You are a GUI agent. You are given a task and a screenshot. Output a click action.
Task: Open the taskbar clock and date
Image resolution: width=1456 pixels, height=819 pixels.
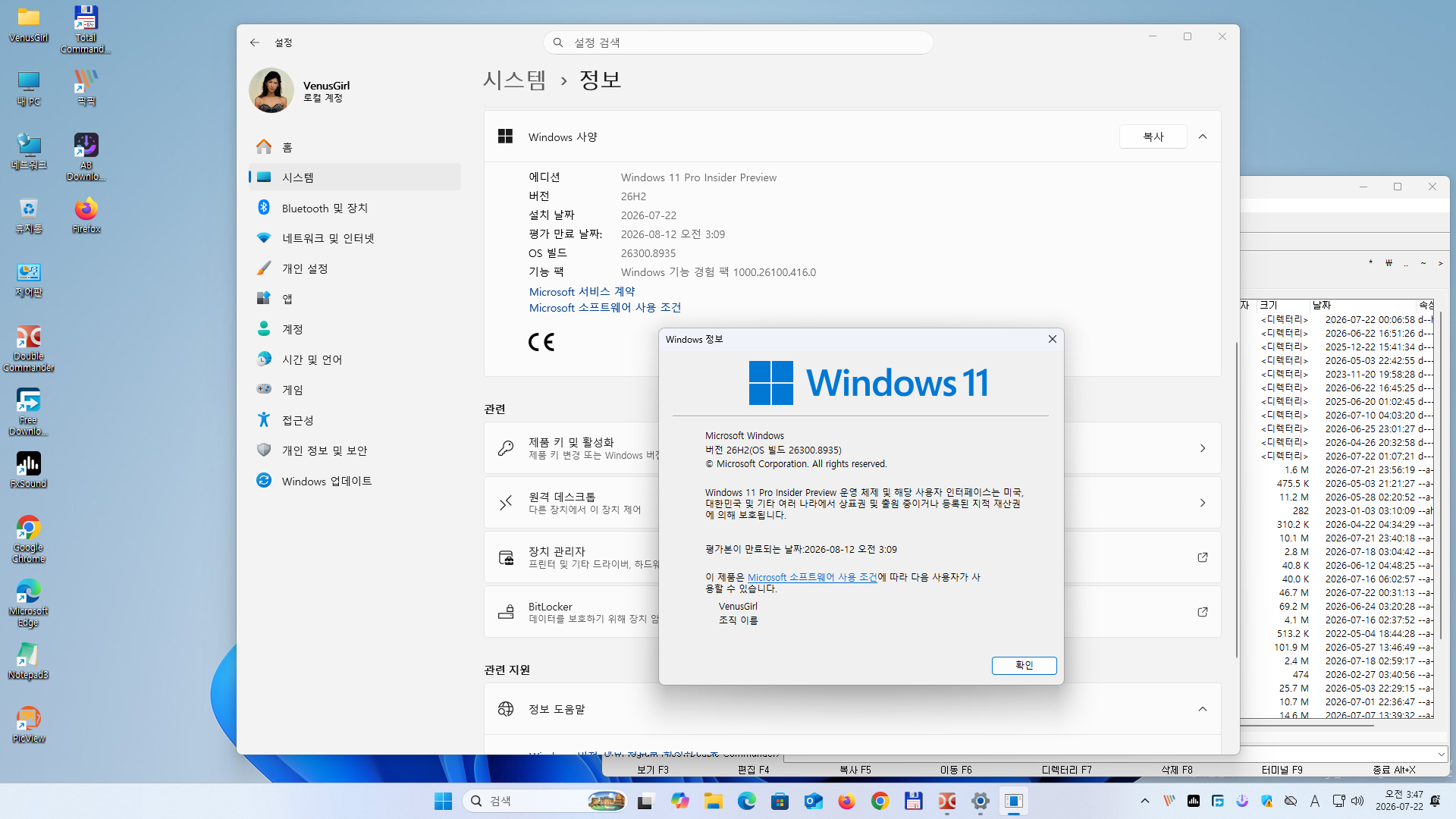(x=1399, y=801)
